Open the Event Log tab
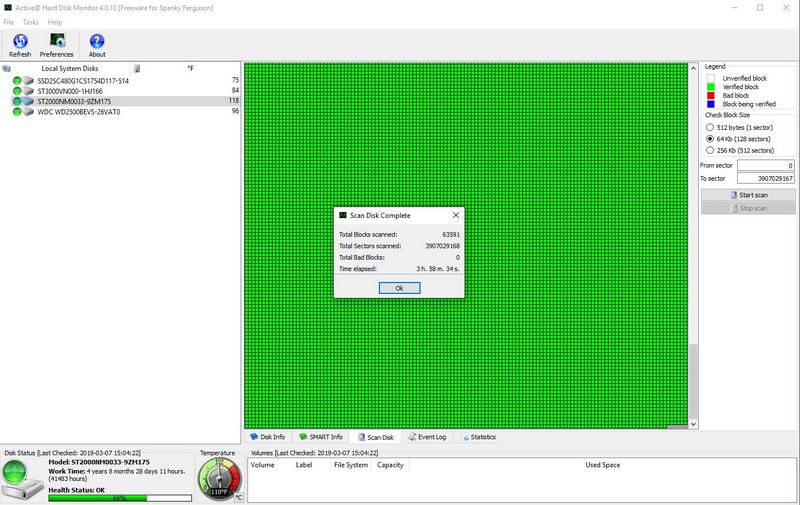 [427, 437]
